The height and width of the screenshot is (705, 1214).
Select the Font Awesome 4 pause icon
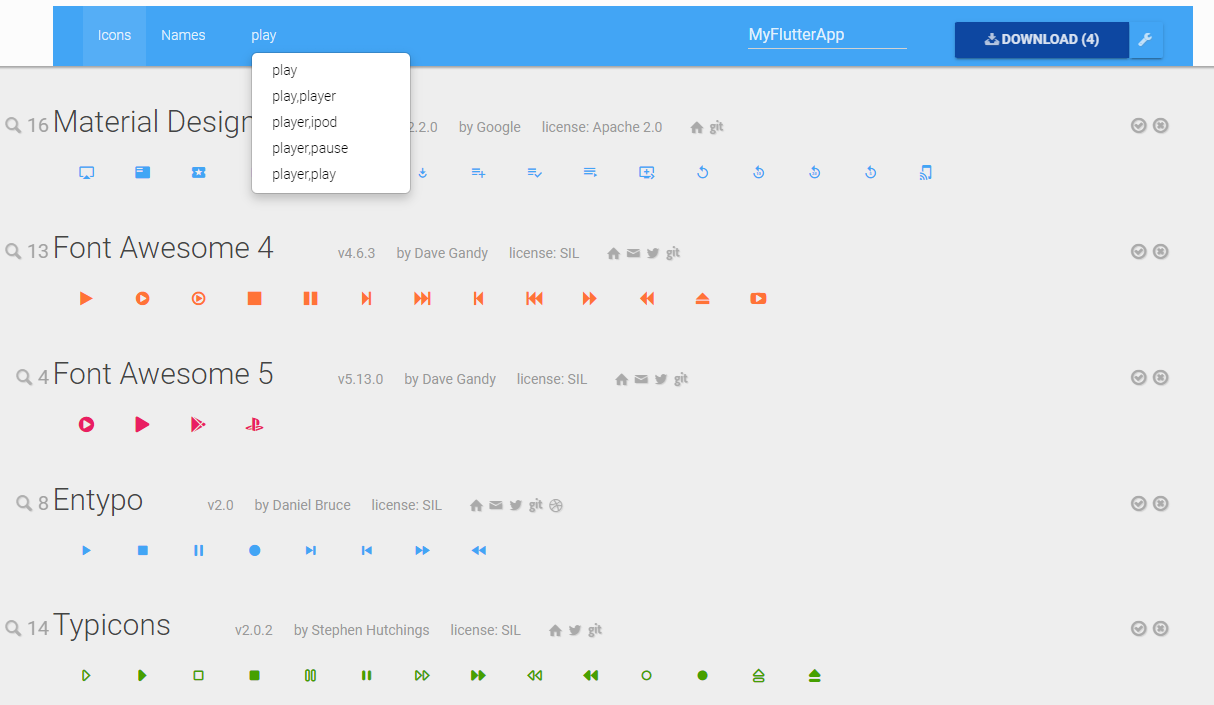(311, 298)
